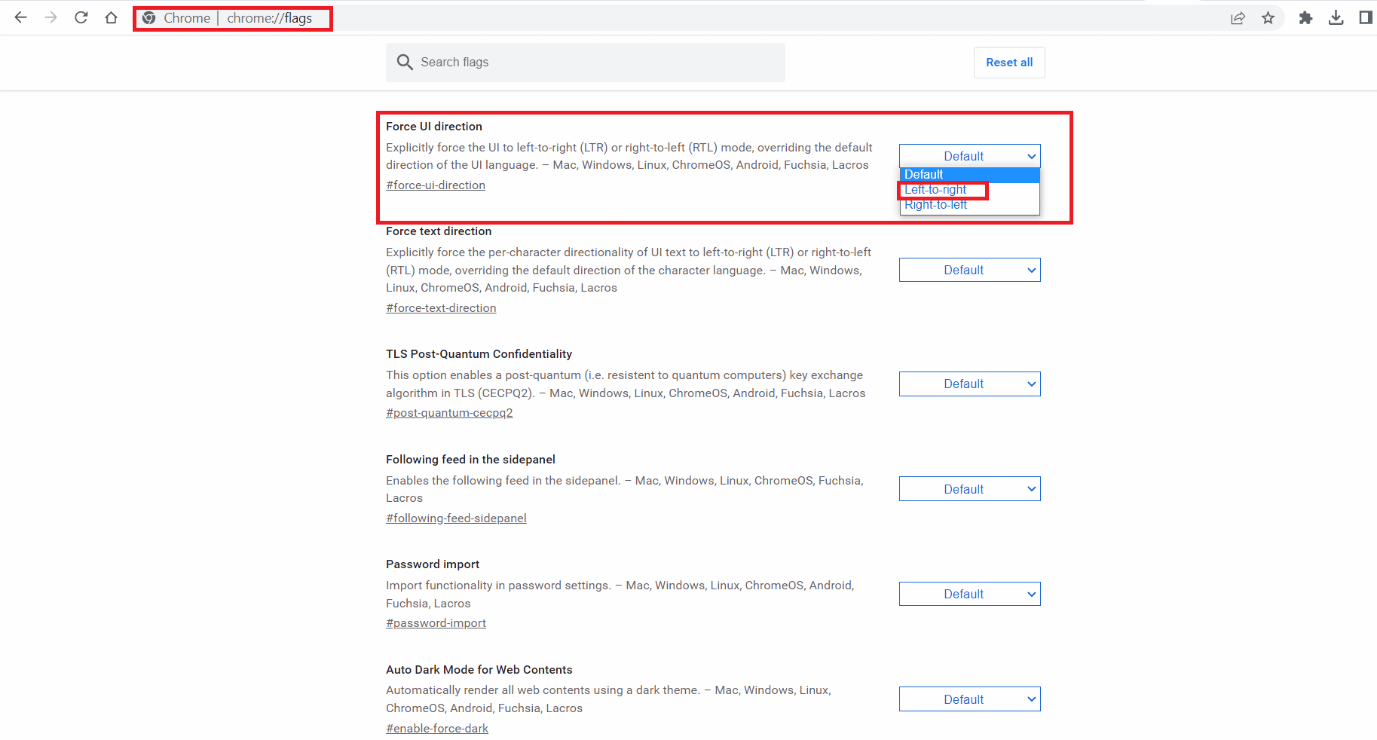Open the Extensions puzzle icon
The height and width of the screenshot is (740, 1377).
coord(1305,18)
